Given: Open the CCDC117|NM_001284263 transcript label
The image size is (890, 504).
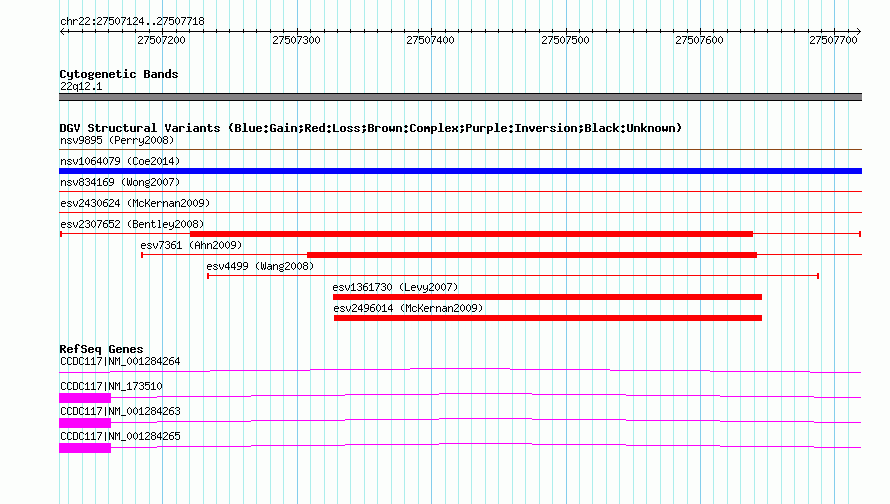Looking at the screenshot, I should click(120, 411).
